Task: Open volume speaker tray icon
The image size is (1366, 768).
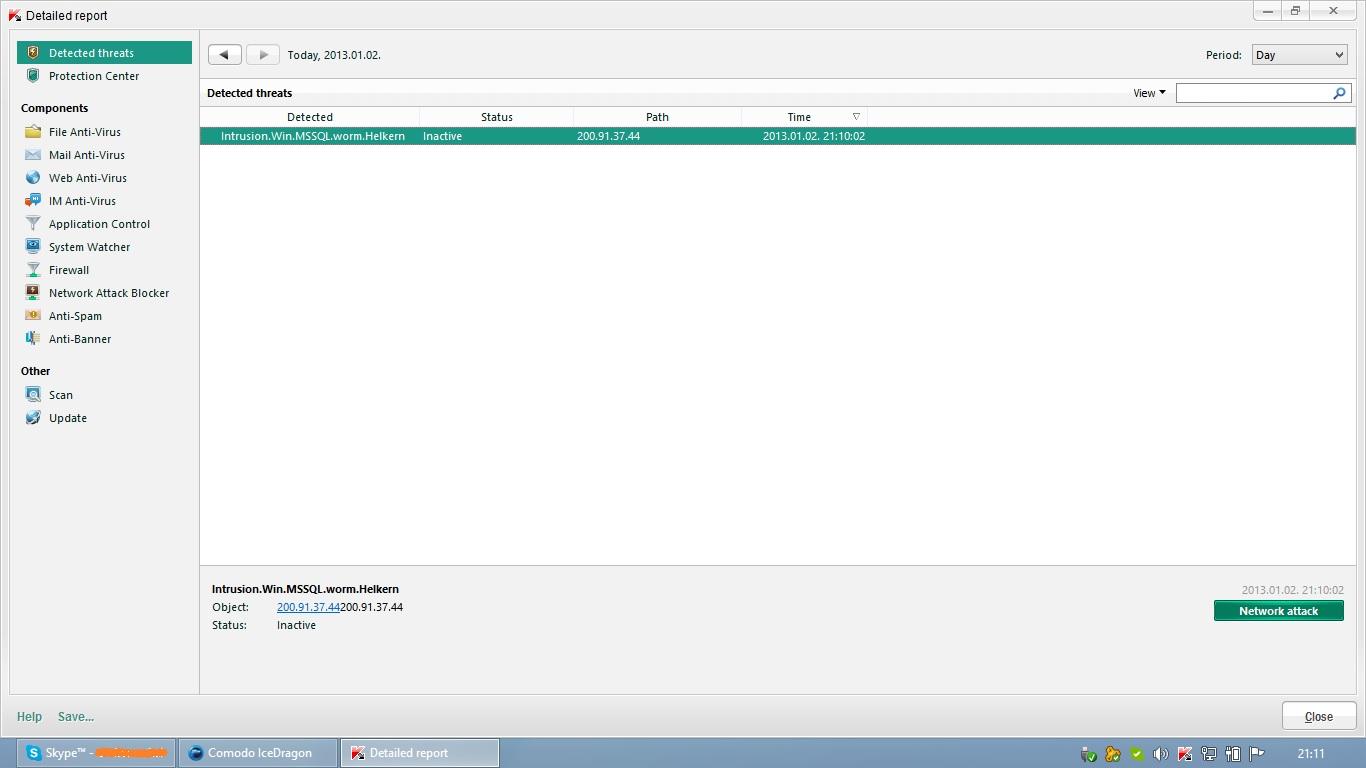Action: point(1160,754)
